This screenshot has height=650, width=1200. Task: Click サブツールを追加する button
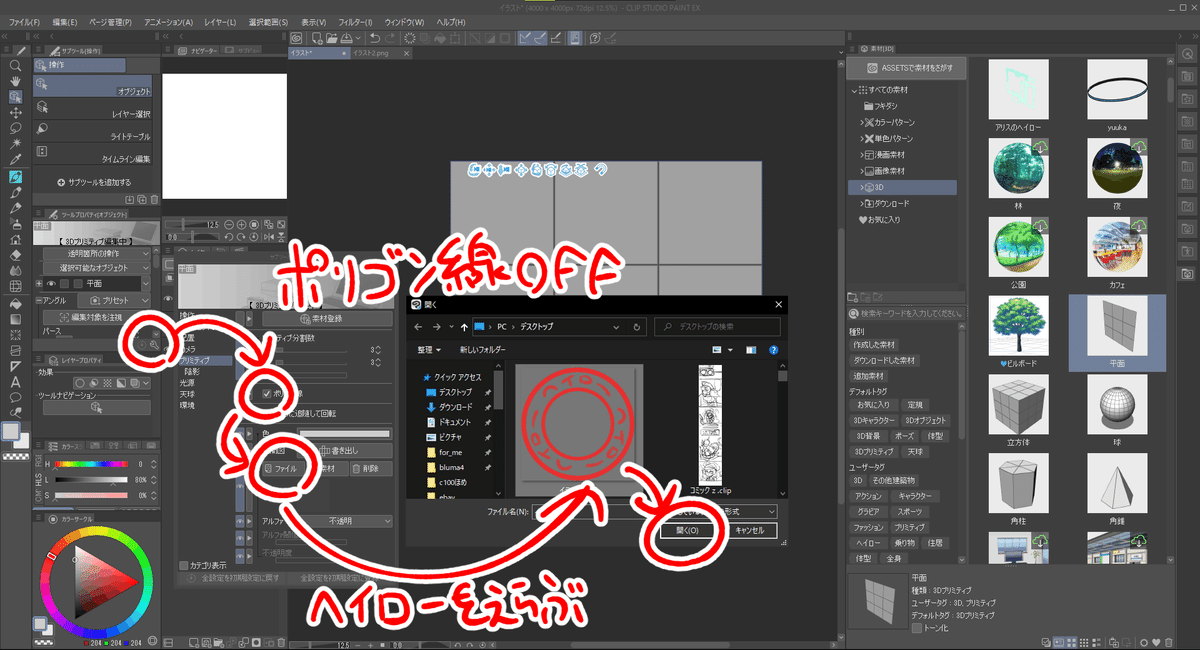coord(95,183)
